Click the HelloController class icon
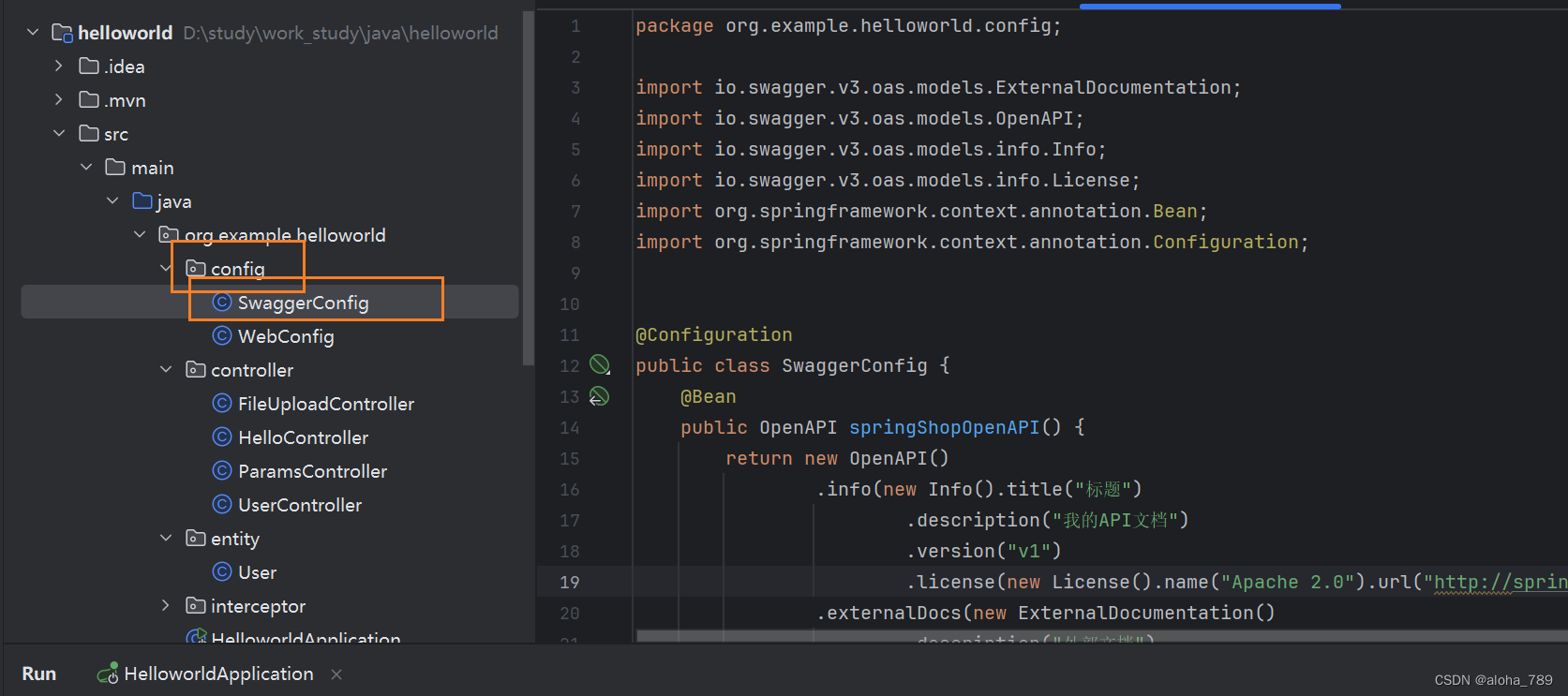The height and width of the screenshot is (696, 1568). point(222,437)
